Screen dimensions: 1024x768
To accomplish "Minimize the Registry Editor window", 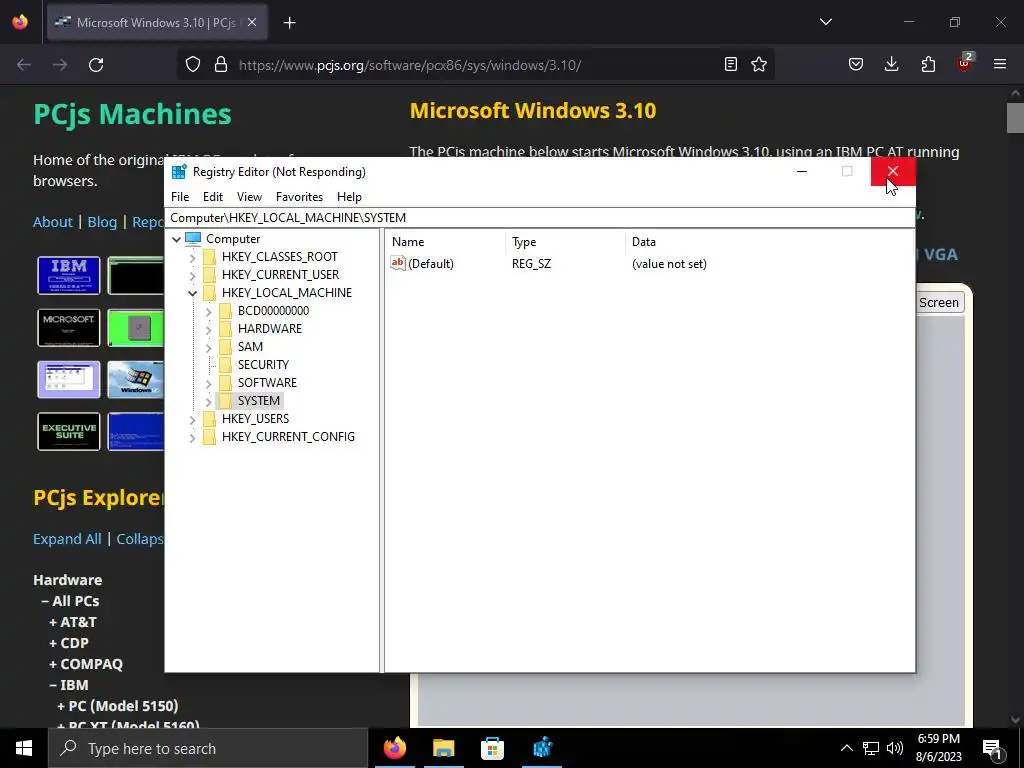I will [x=802, y=171].
